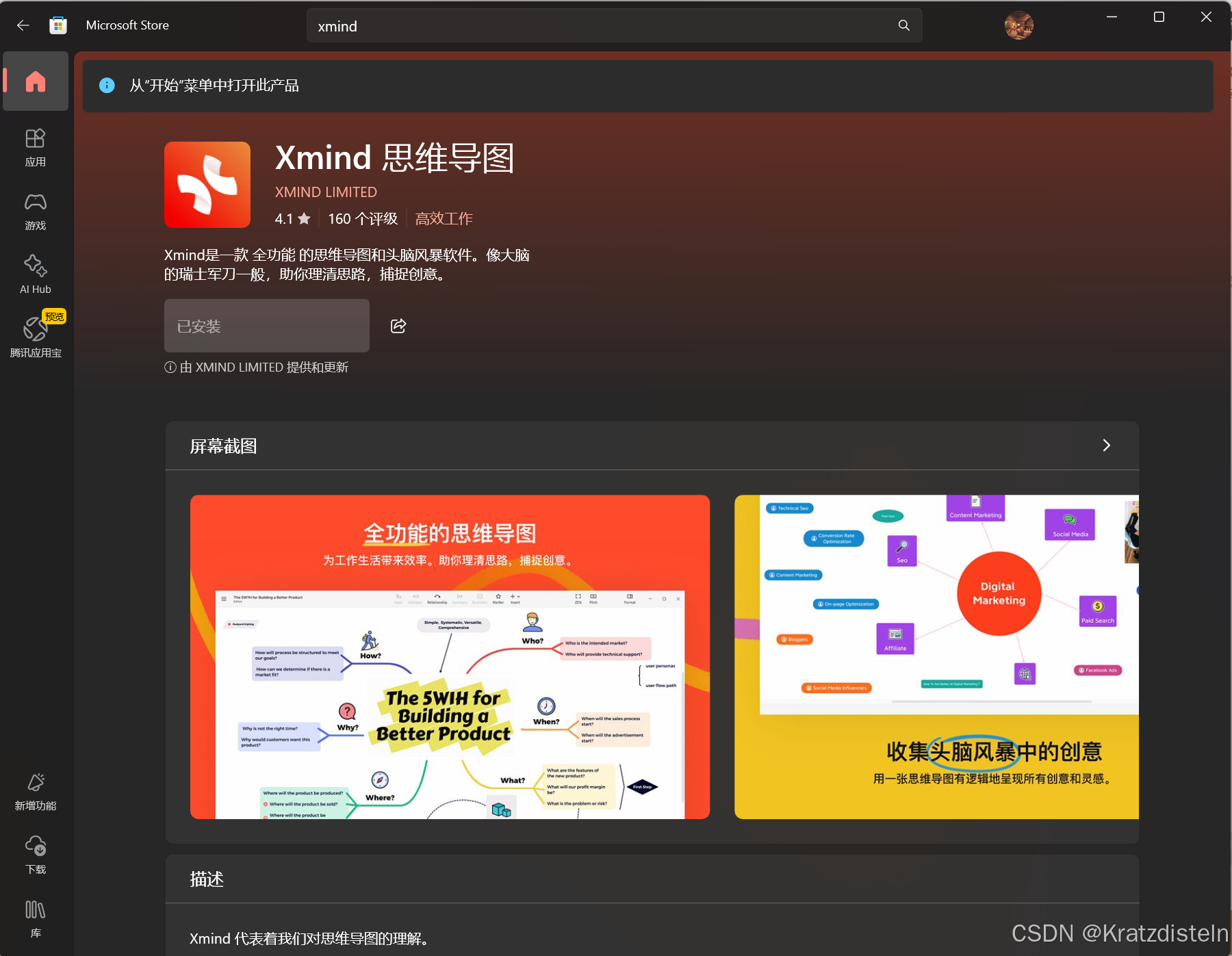
Task: Expand the 屏幕截图 screenshots section
Action: tap(1105, 445)
